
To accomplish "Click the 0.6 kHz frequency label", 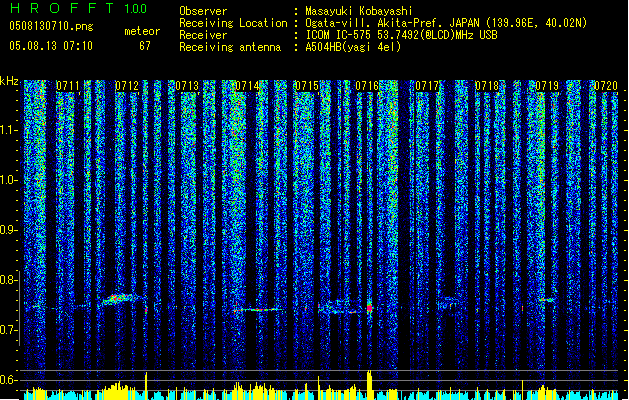I will (x=8, y=380).
